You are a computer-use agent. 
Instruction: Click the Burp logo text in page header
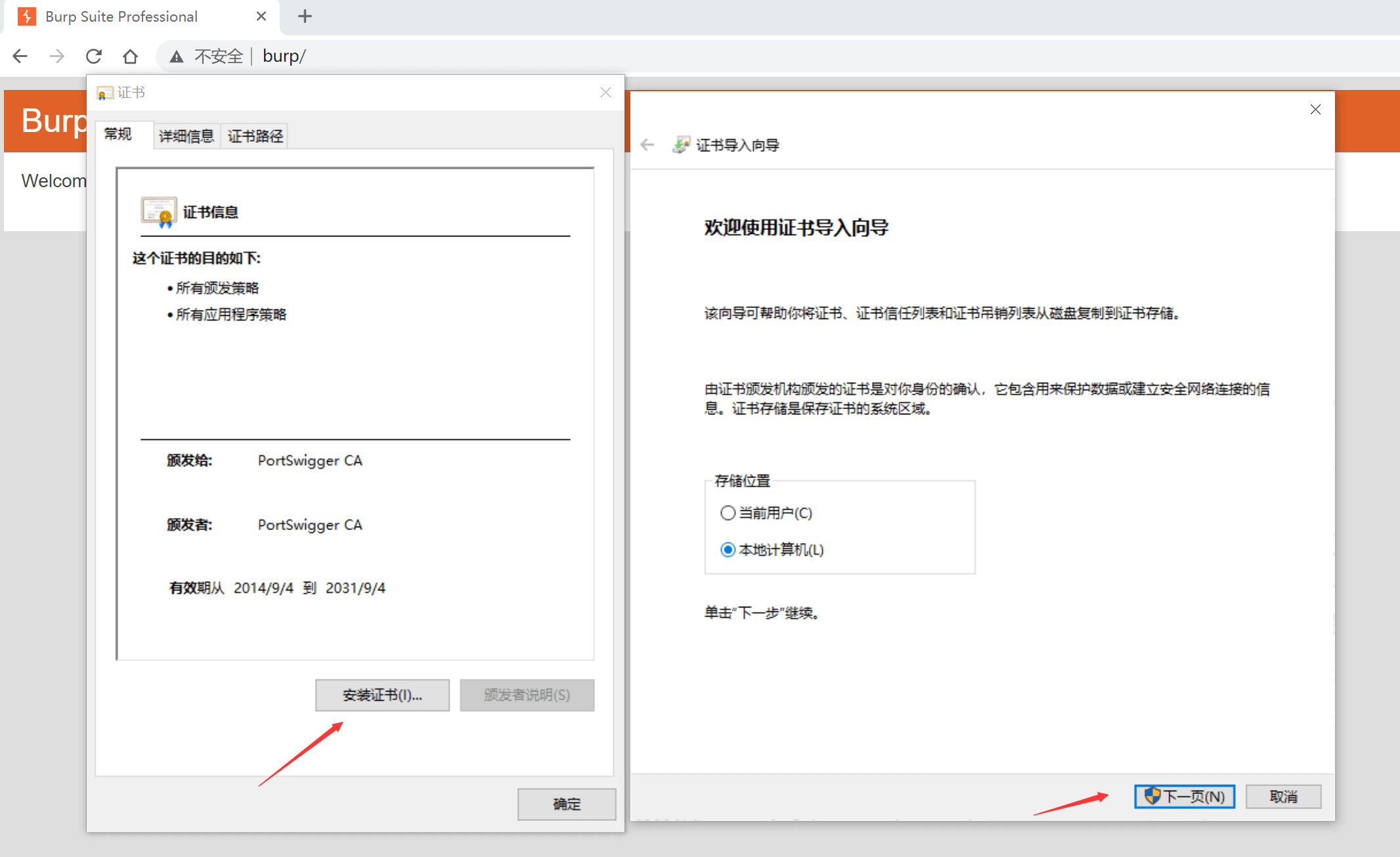pos(54,121)
